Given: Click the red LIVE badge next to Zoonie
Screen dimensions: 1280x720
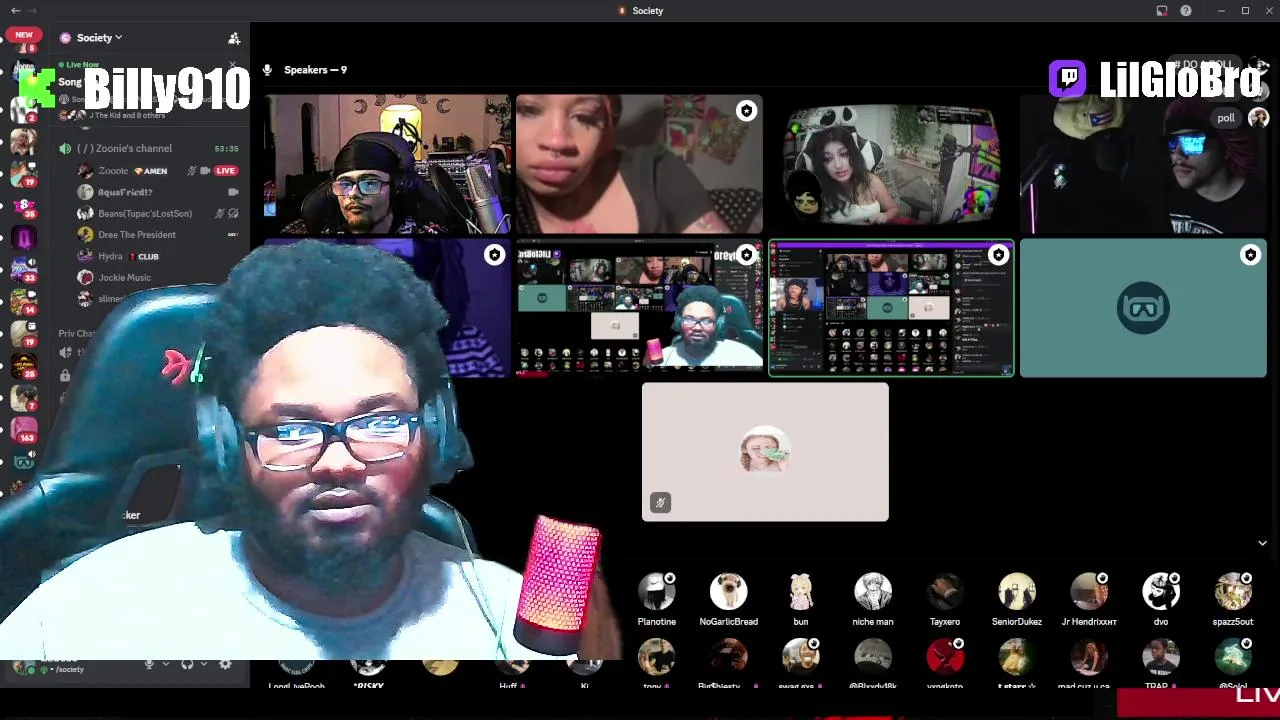Looking at the screenshot, I should click(225, 171).
